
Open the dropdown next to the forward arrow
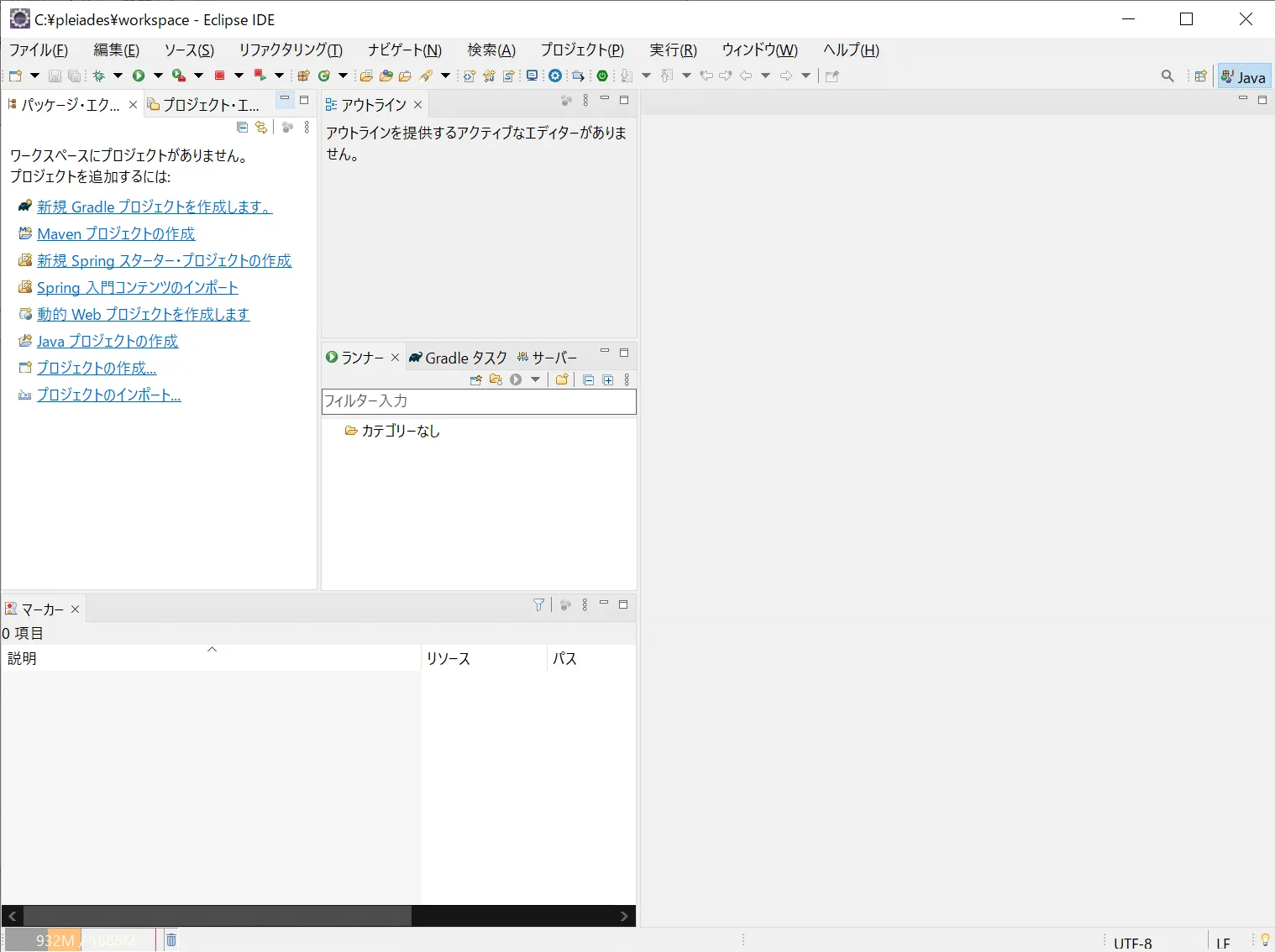coord(805,76)
